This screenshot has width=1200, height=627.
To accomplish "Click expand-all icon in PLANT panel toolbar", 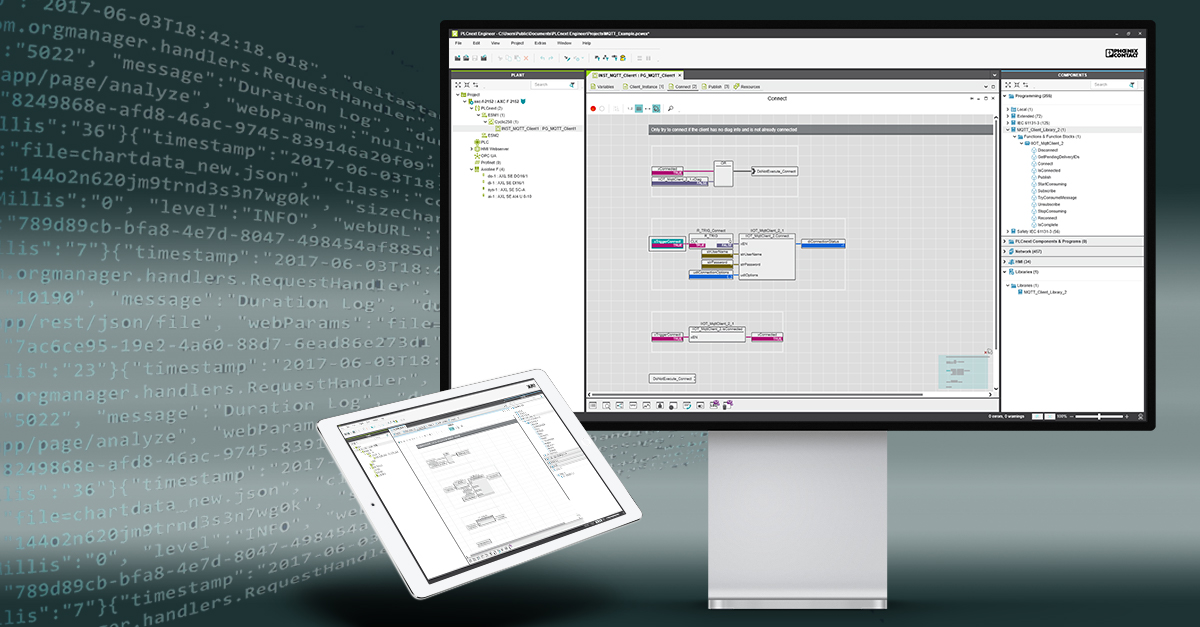I will pyautogui.click(x=458, y=85).
